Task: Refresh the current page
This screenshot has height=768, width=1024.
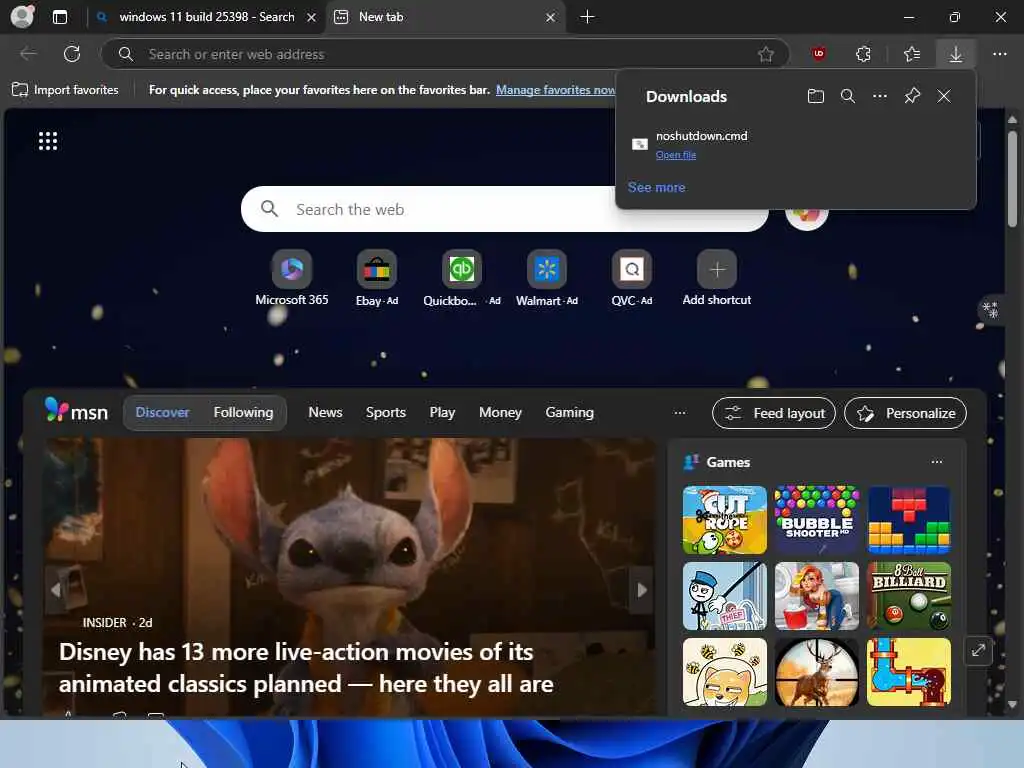Action: [72, 54]
